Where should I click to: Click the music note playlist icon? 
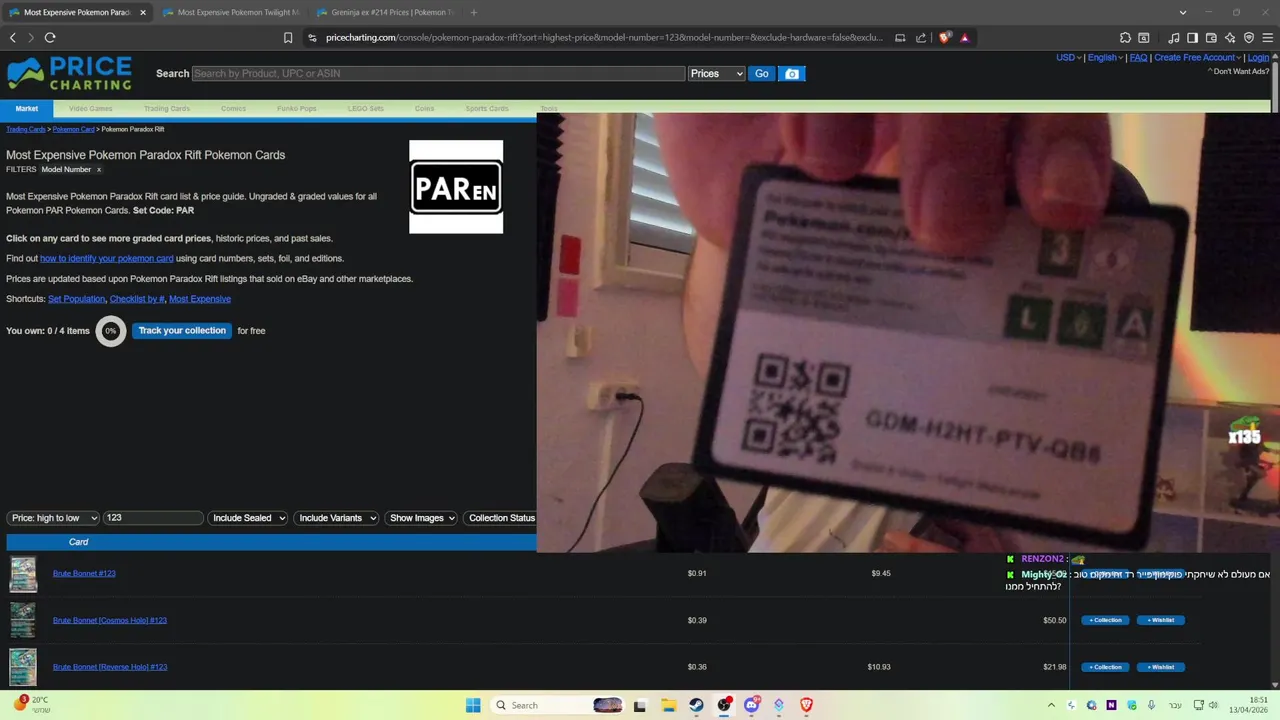tap(1174, 38)
